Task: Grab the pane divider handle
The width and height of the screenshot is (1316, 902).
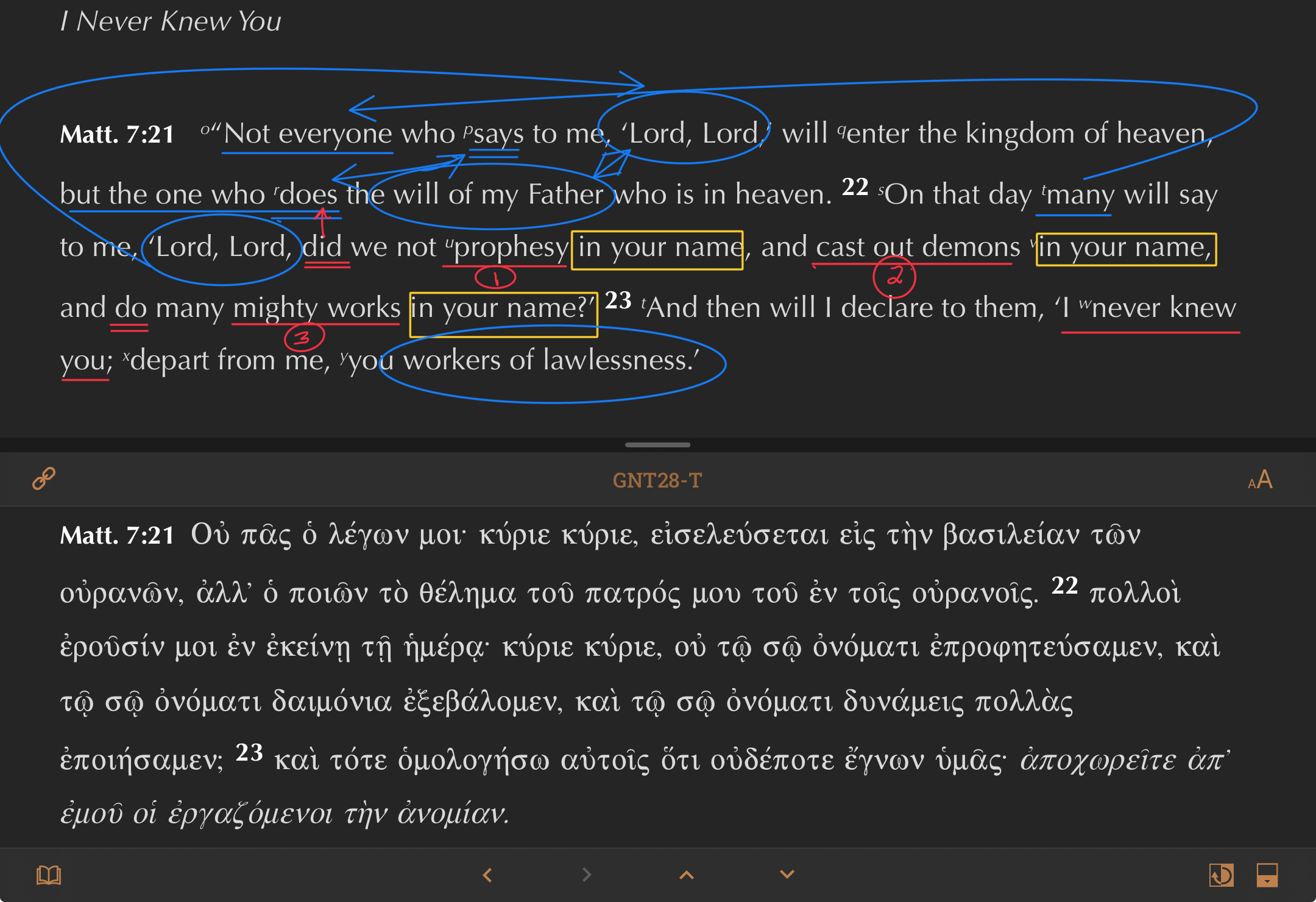Action: point(657,445)
